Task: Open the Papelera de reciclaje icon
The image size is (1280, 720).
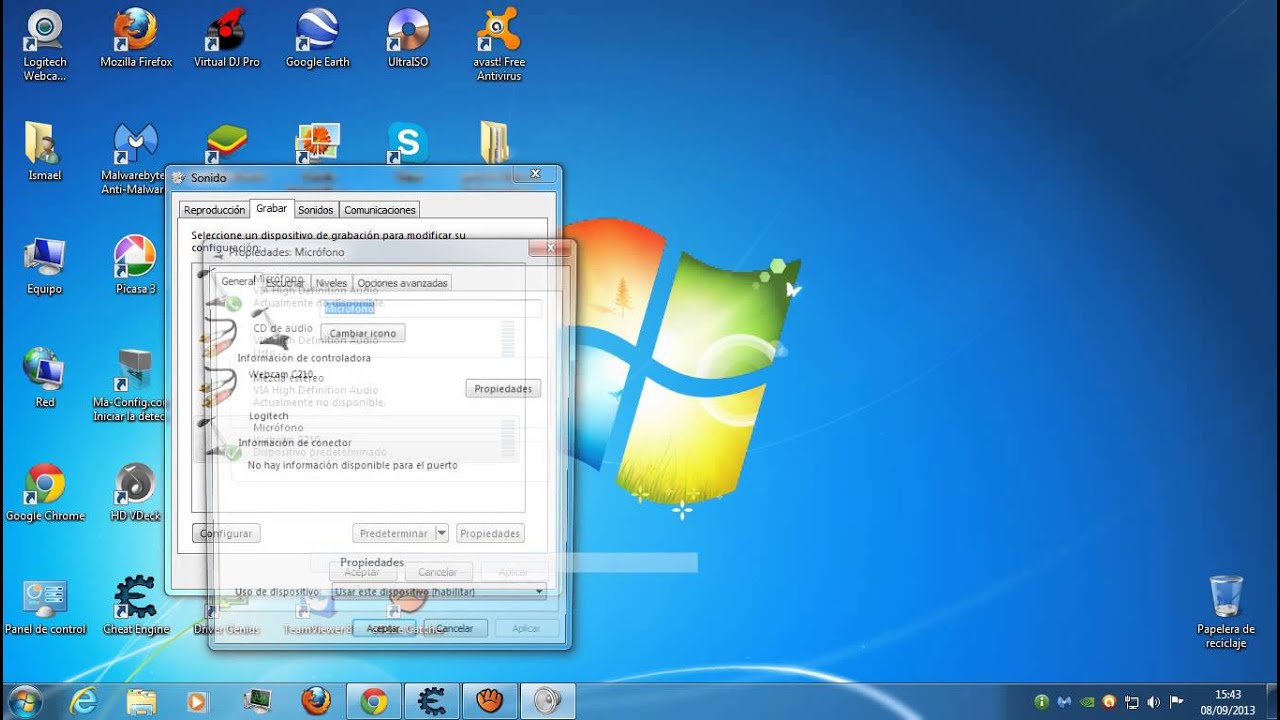Action: [x=1226, y=612]
